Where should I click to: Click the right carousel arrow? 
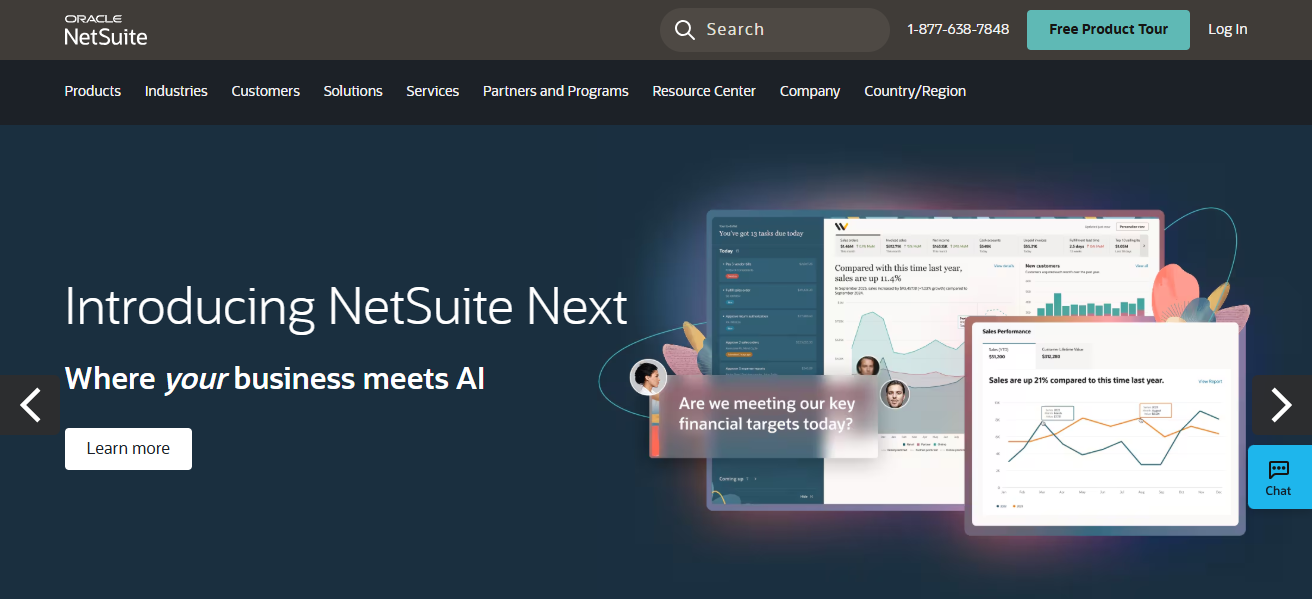tap(1281, 406)
